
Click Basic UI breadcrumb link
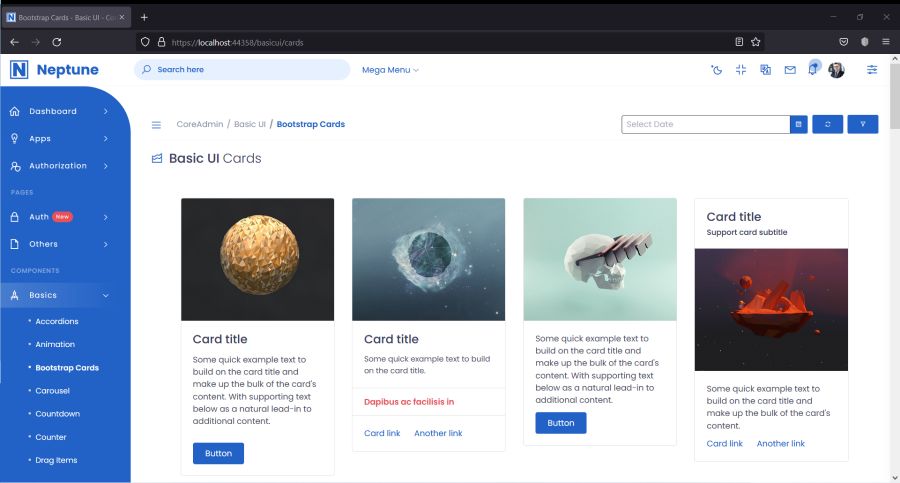coord(250,124)
